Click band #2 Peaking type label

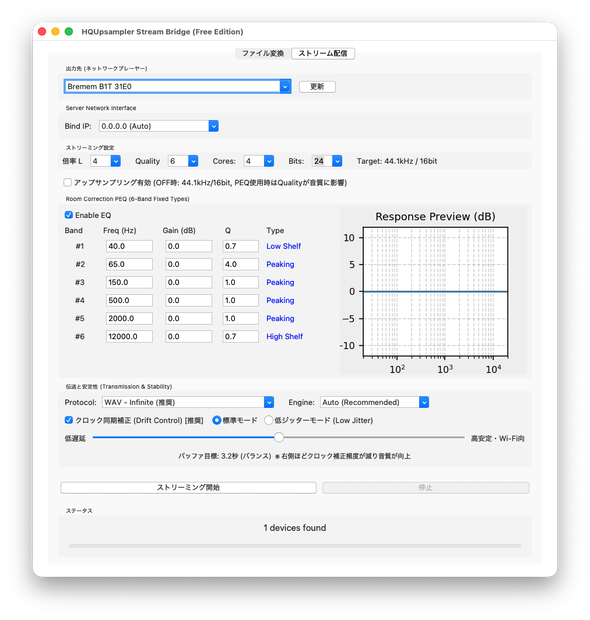point(280,264)
